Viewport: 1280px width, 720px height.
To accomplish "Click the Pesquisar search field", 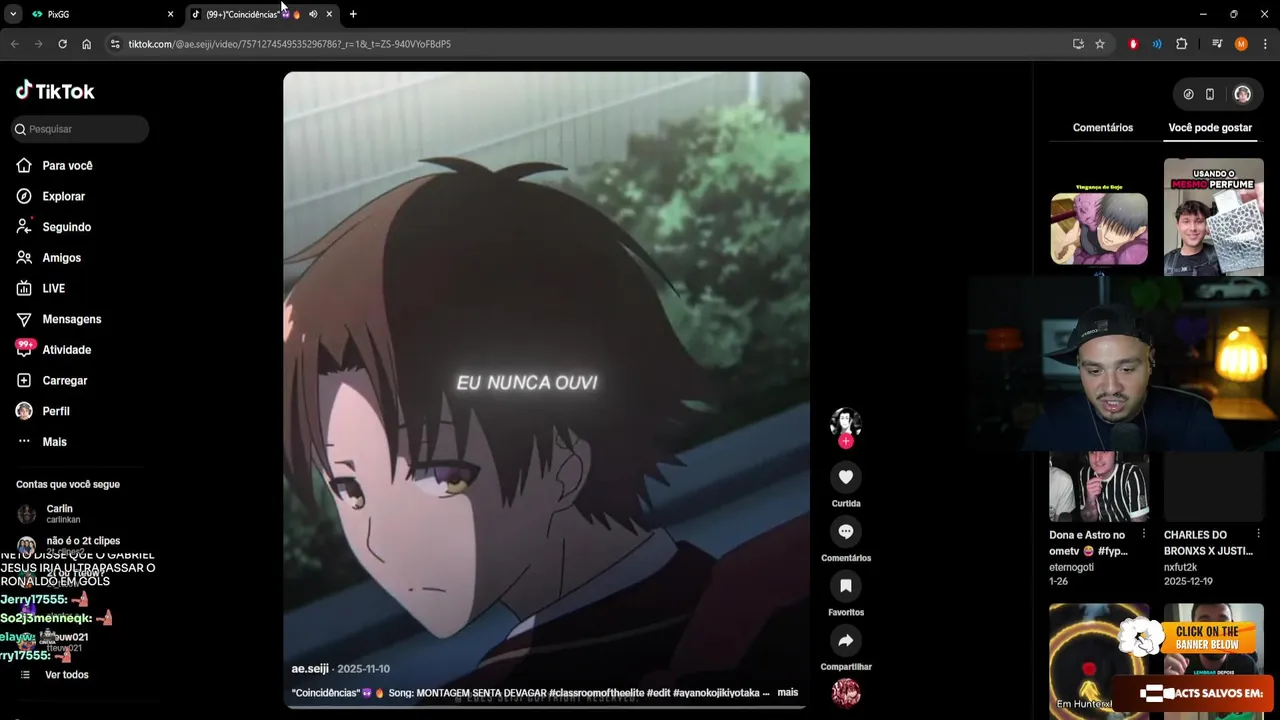I will [80, 129].
